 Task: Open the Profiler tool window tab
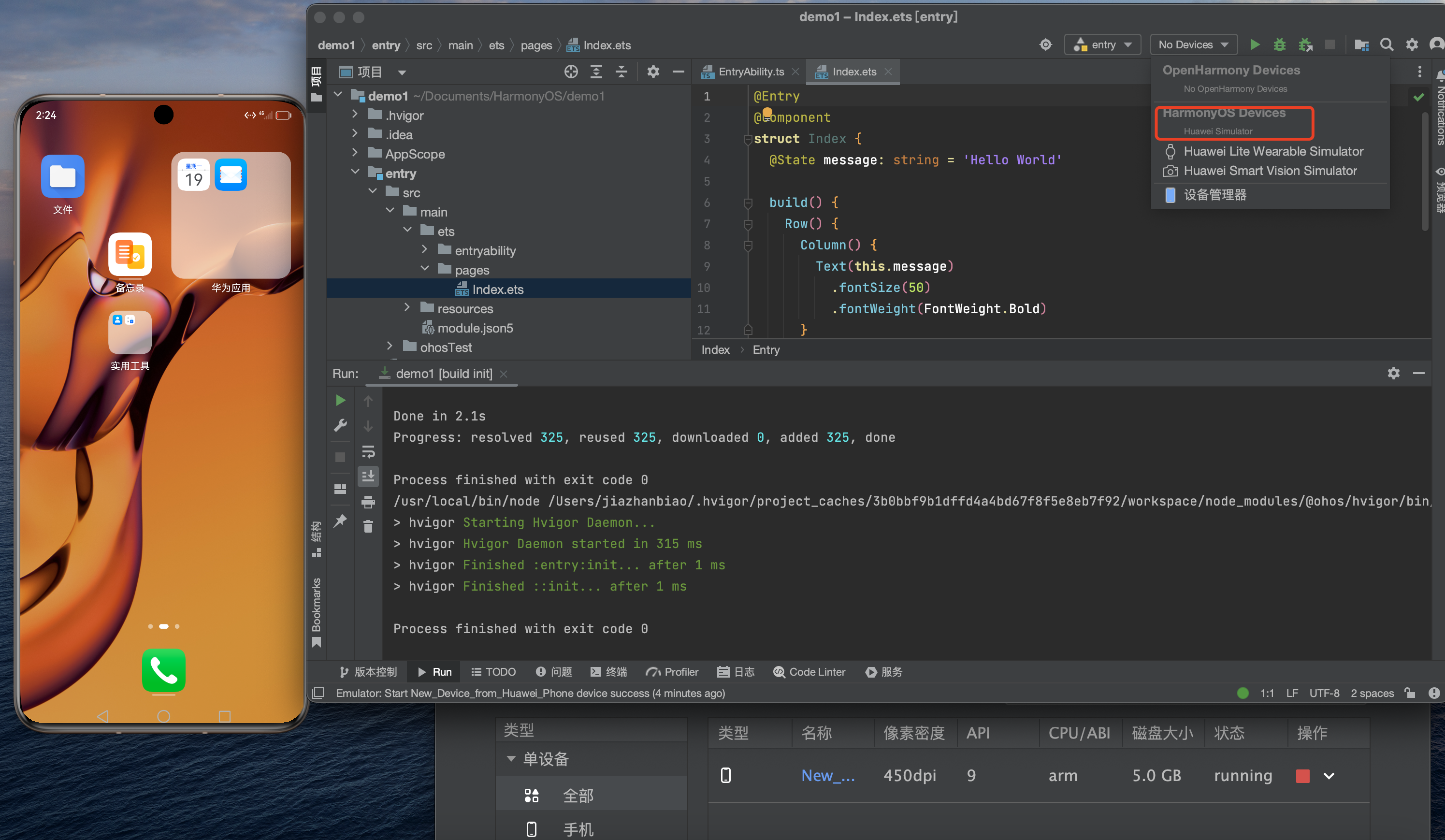[671, 671]
